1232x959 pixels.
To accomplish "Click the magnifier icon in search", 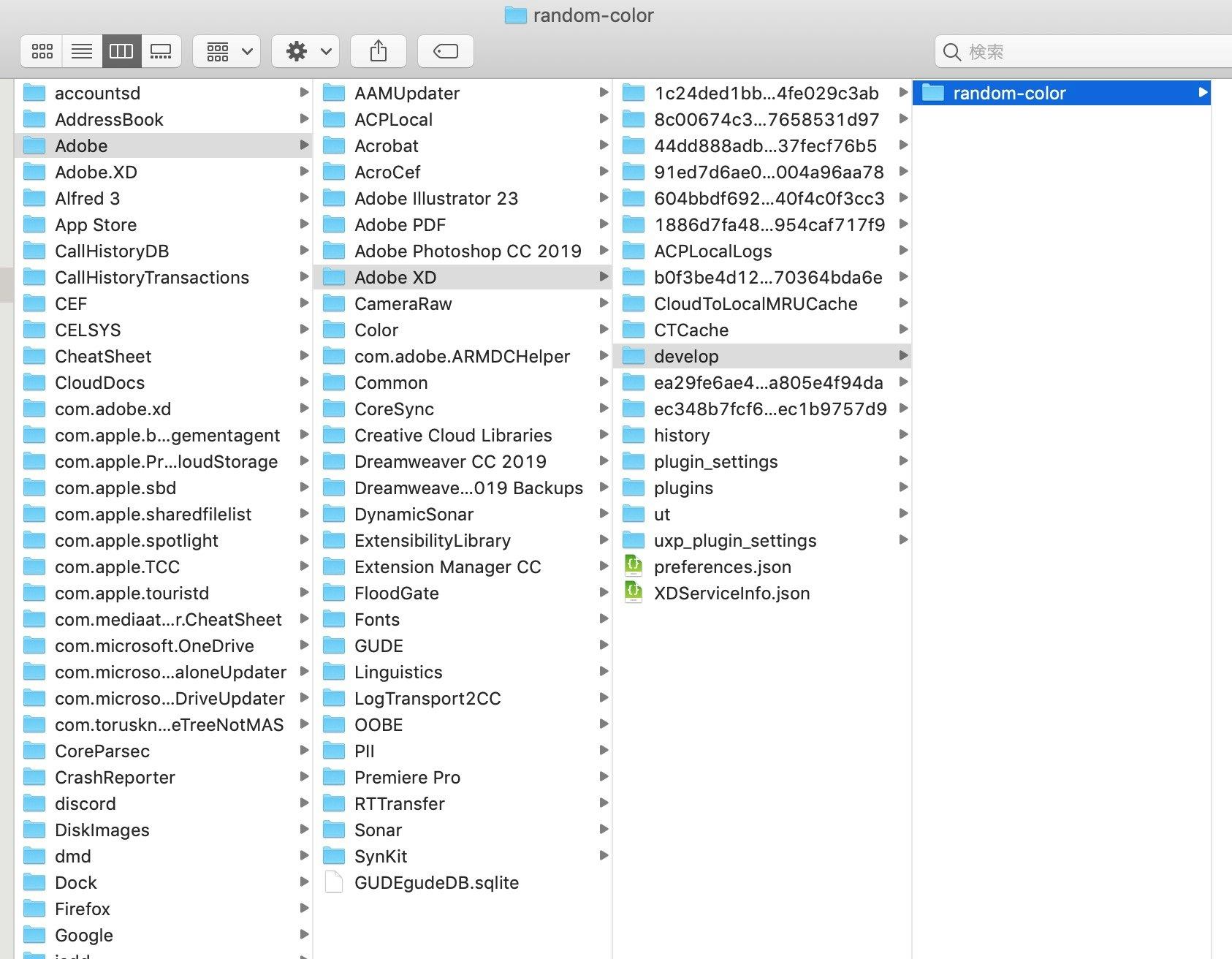I will point(951,52).
